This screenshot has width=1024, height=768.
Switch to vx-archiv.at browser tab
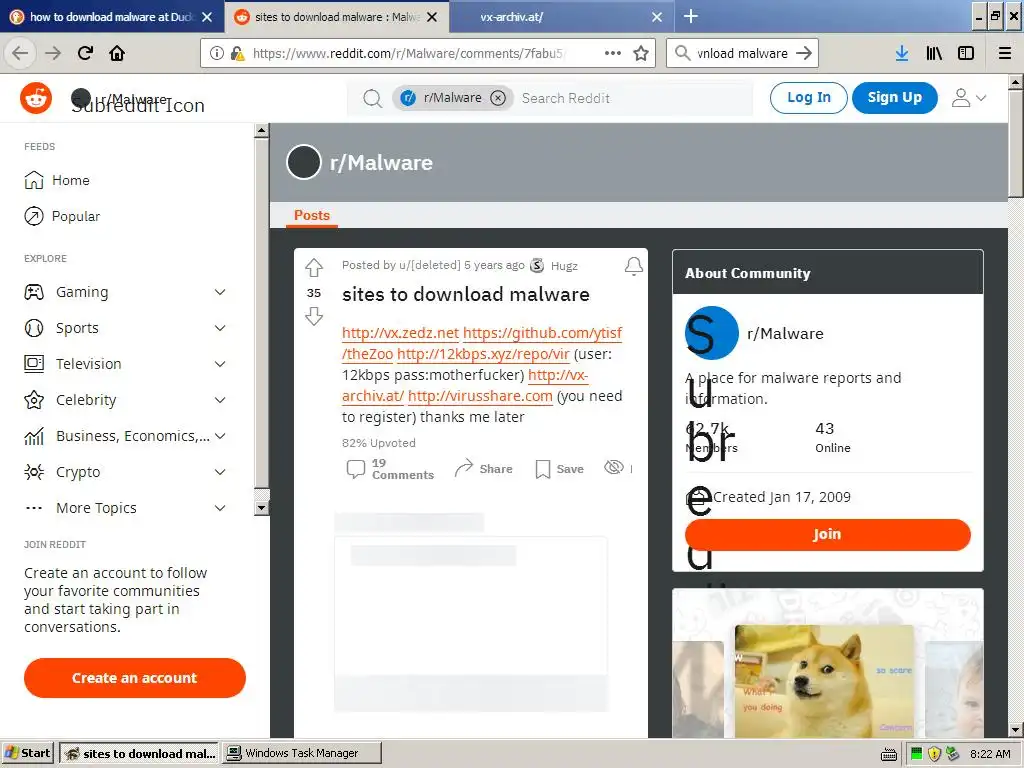tap(511, 17)
